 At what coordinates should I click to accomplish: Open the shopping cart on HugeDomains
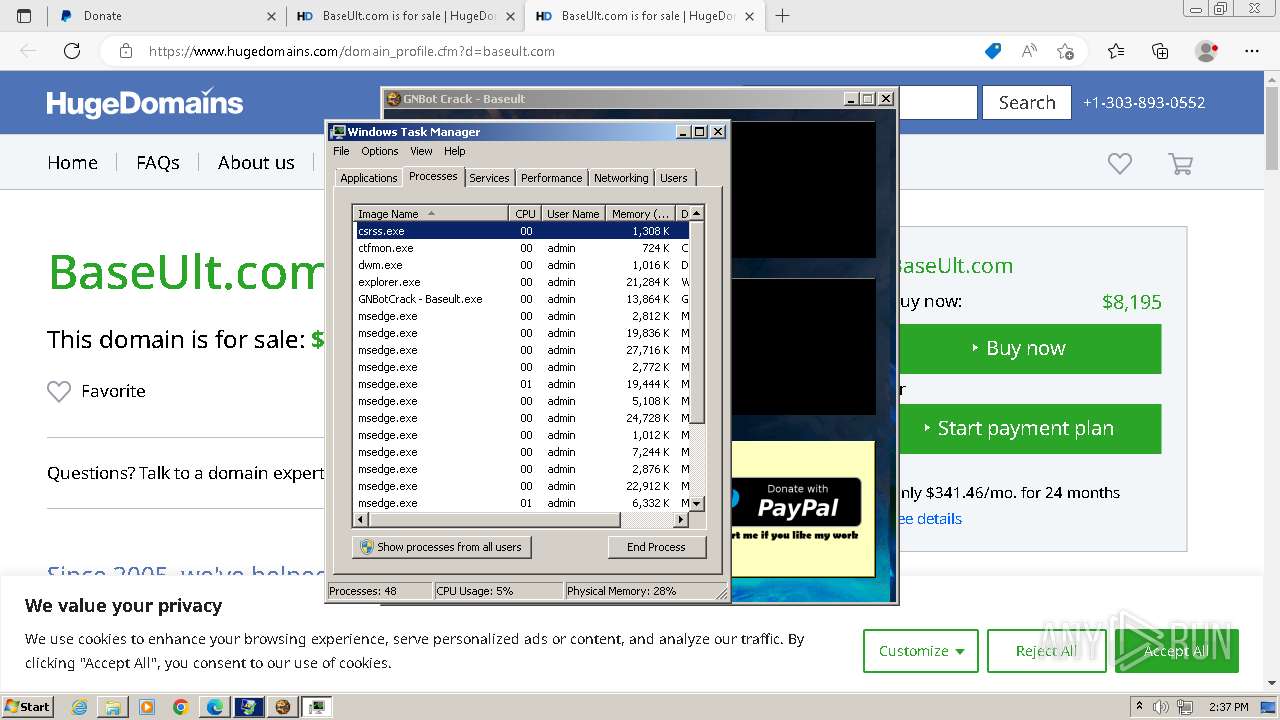click(1181, 163)
